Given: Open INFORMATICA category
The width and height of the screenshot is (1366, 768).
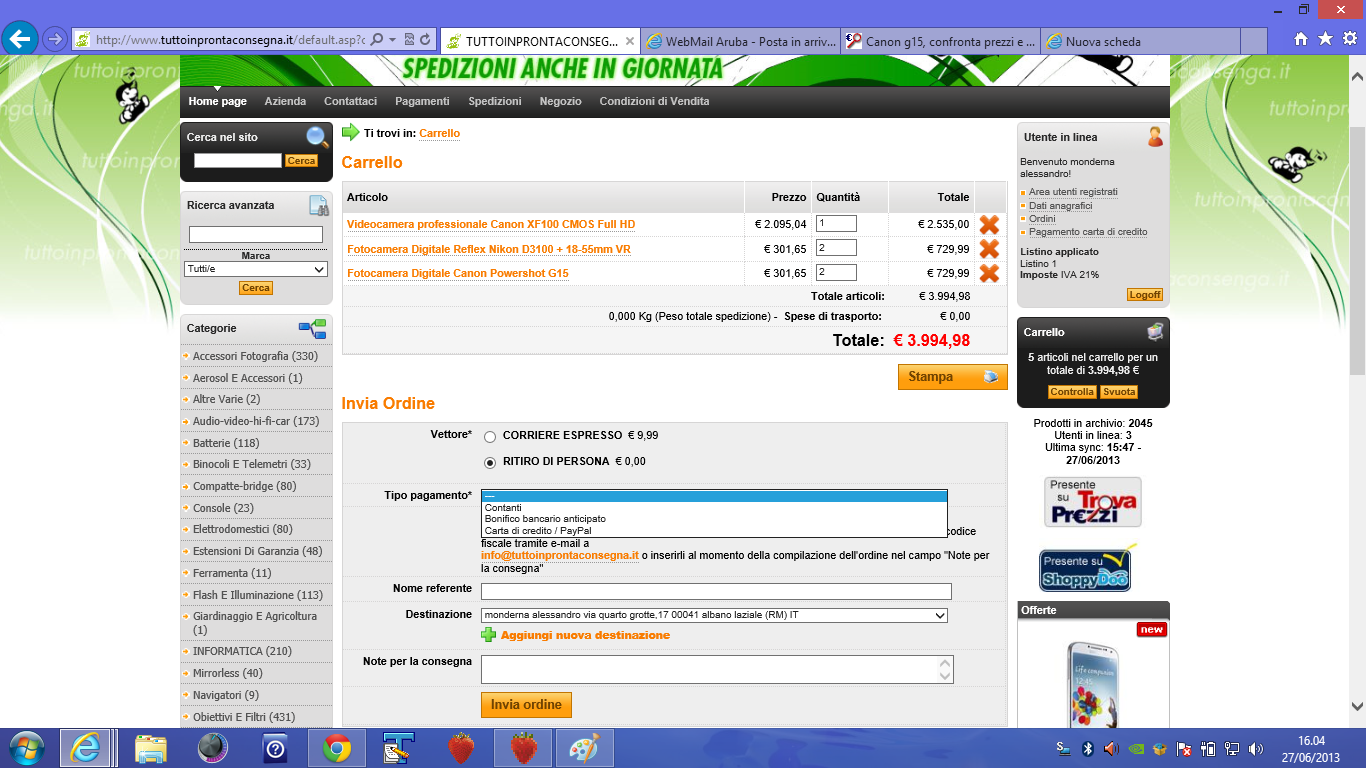Looking at the screenshot, I should (242, 651).
